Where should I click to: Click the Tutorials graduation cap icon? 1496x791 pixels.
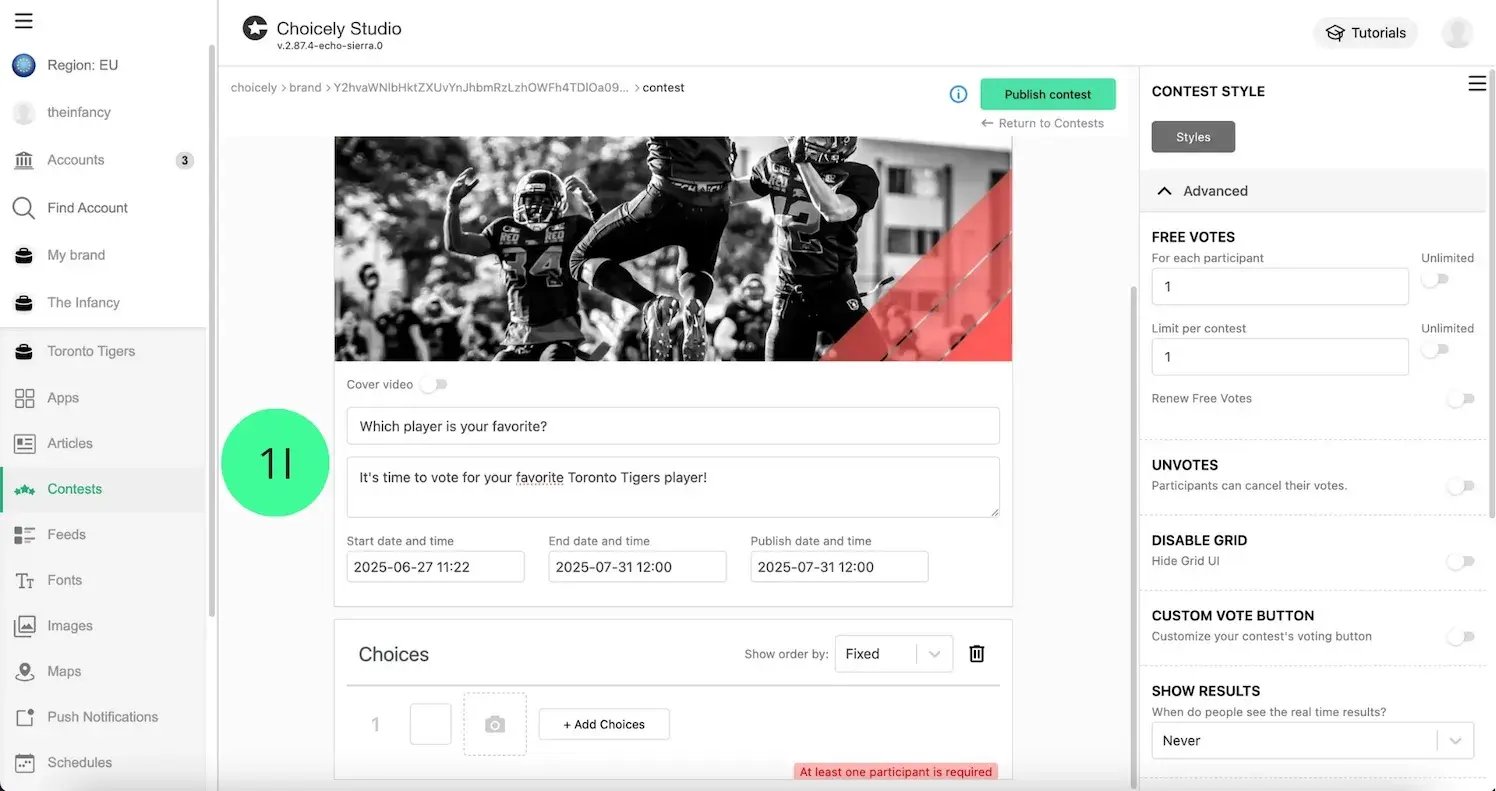[x=1335, y=33]
